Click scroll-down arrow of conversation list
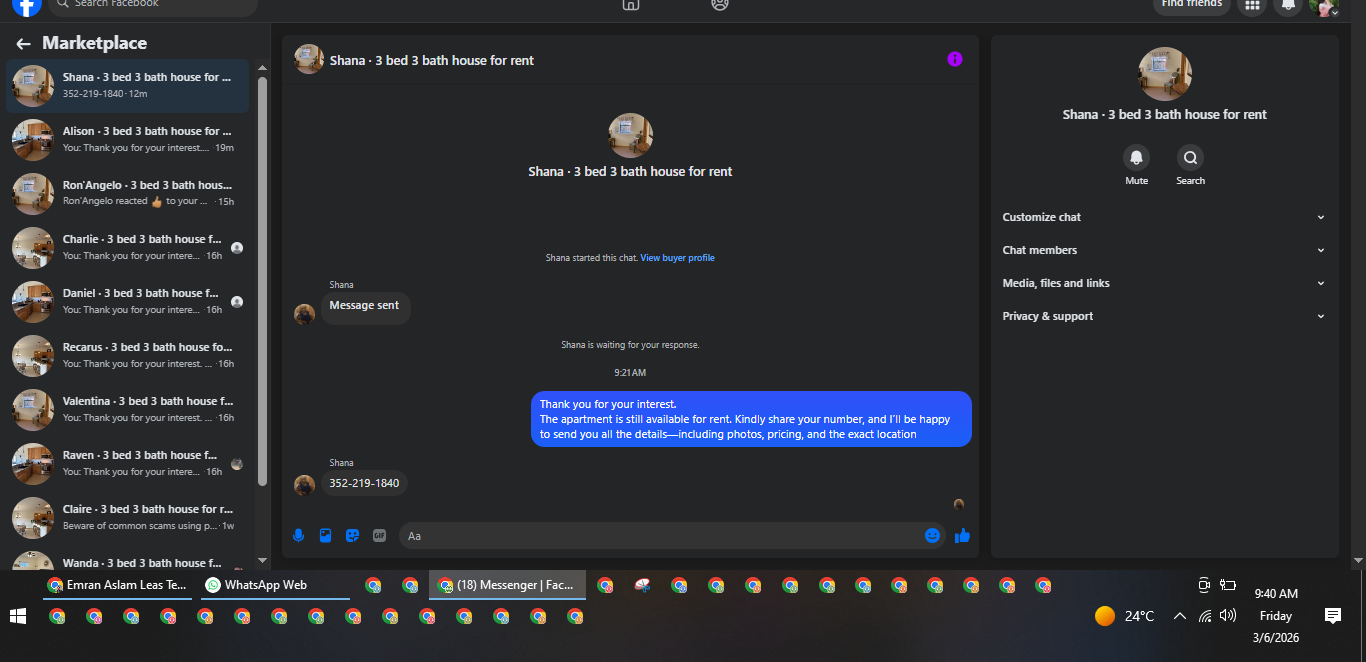 point(263,561)
